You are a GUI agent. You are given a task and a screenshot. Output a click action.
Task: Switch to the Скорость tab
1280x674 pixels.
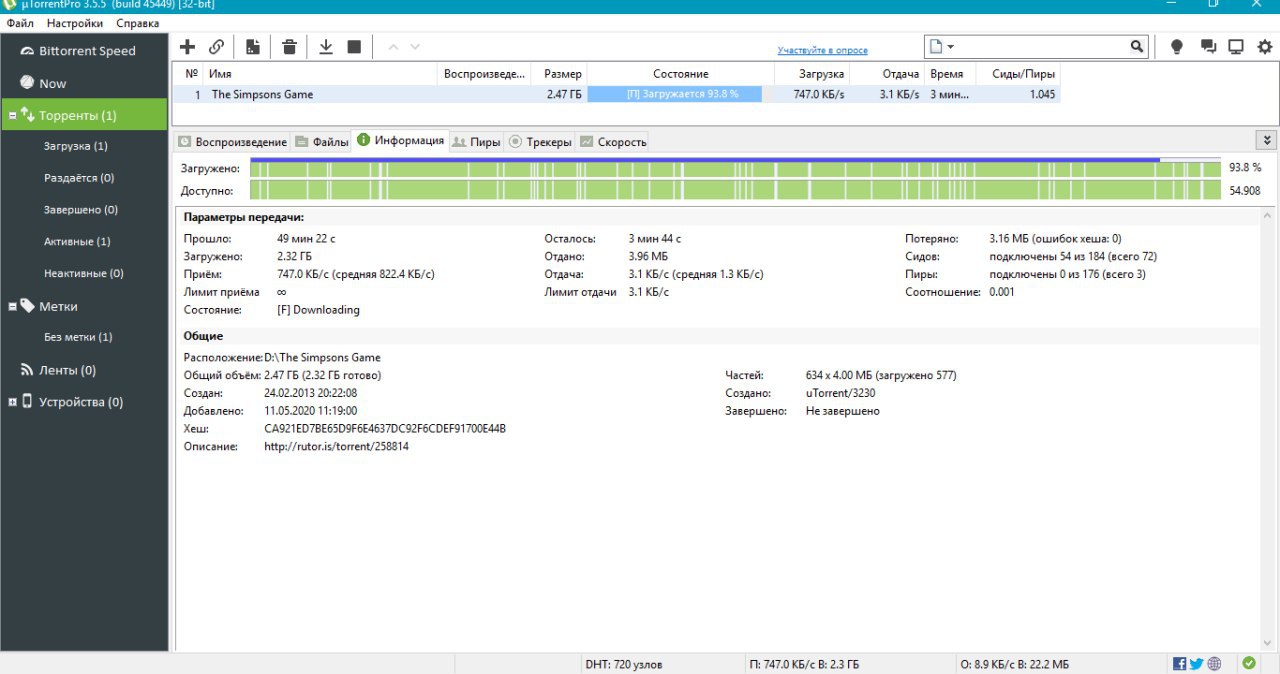click(x=613, y=142)
